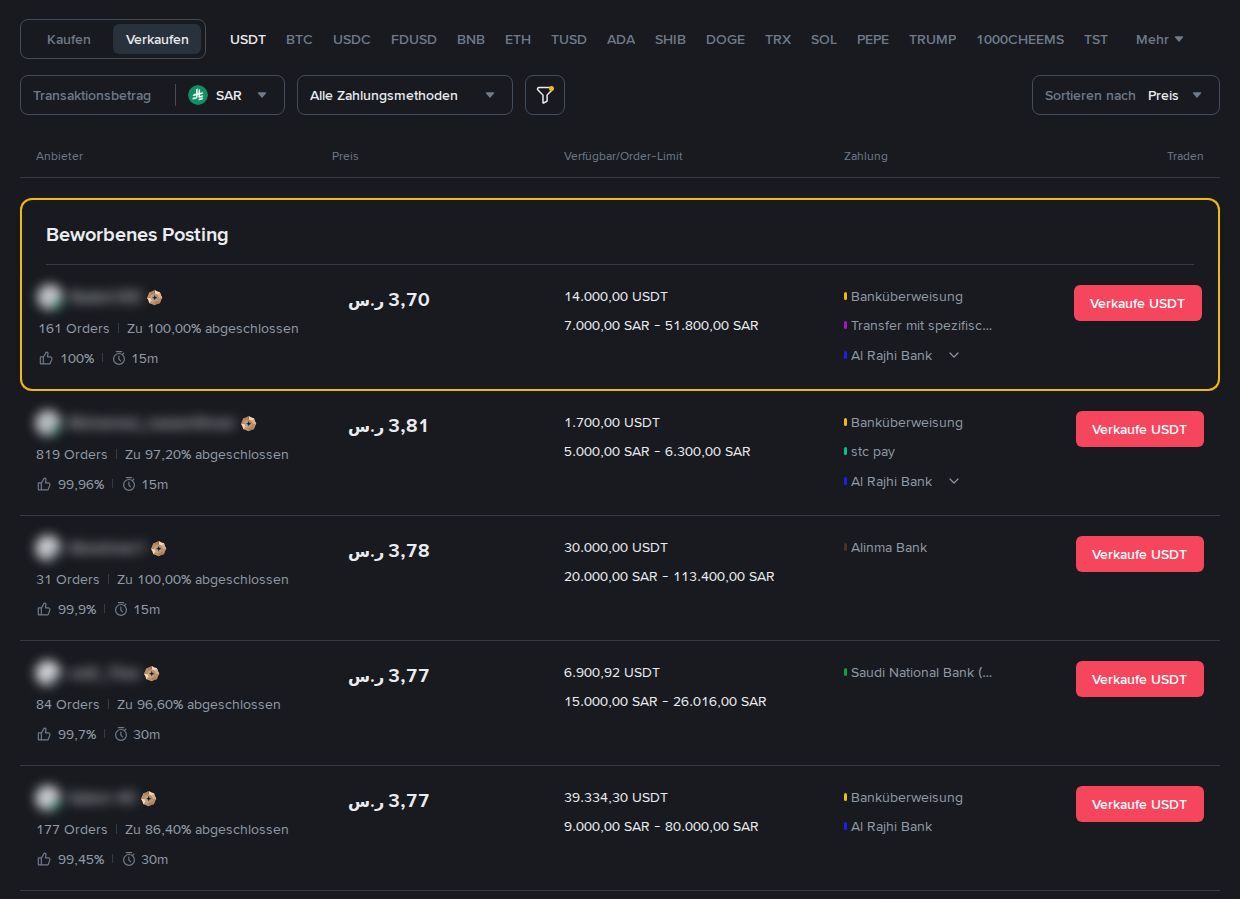The width and height of the screenshot is (1240, 899).
Task: Select the TRX coin tab
Action: 778,39
